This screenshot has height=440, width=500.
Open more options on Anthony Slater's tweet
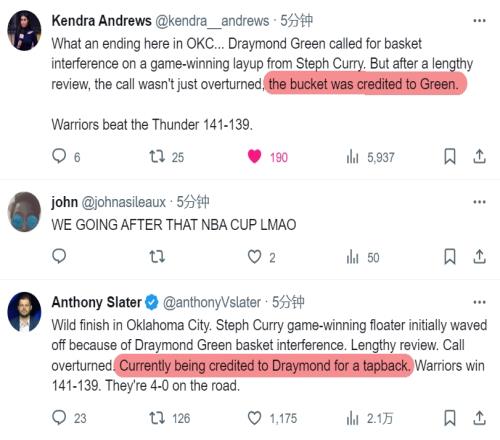pos(479,302)
